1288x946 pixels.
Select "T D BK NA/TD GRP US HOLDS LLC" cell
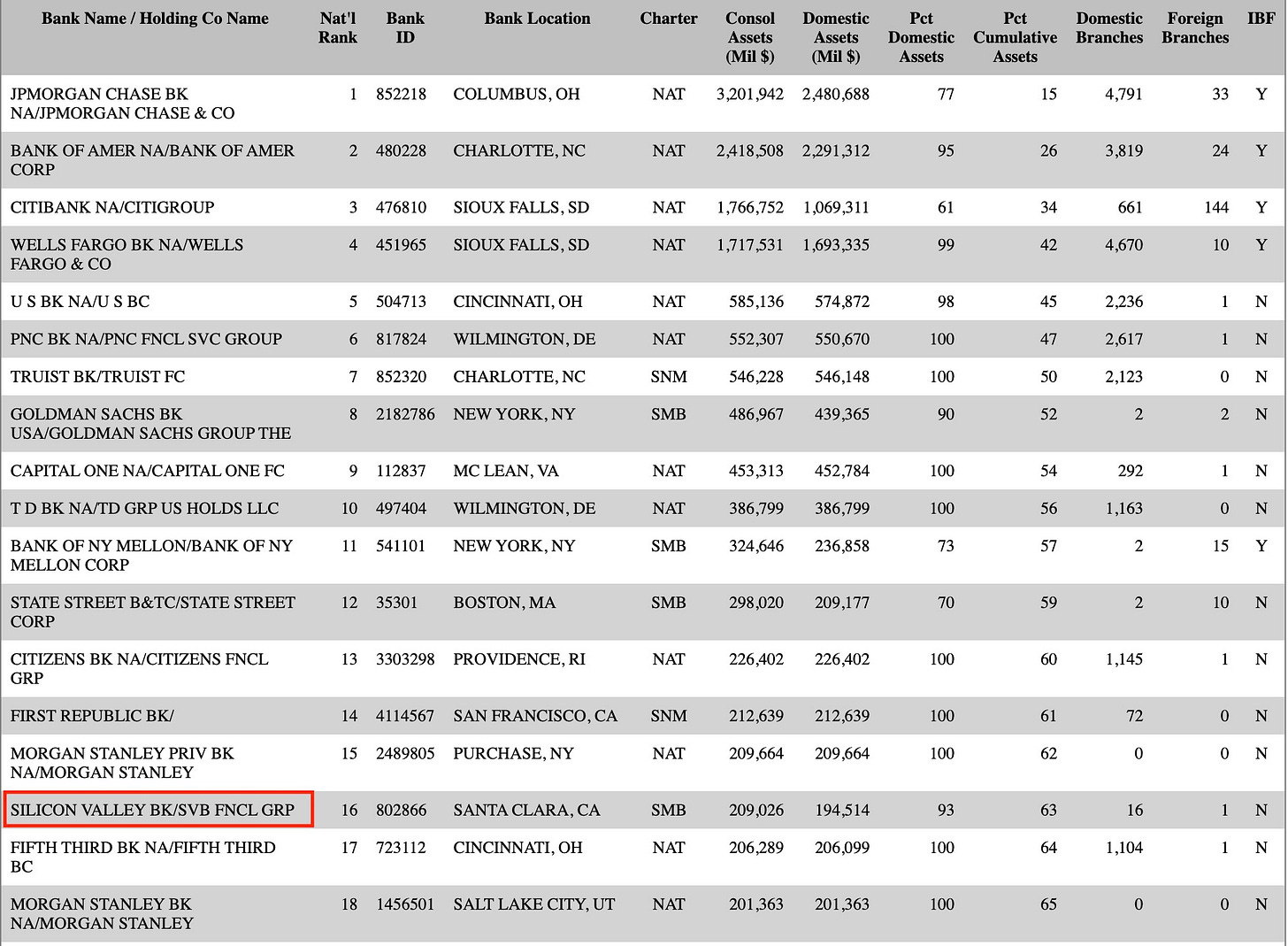point(144,509)
